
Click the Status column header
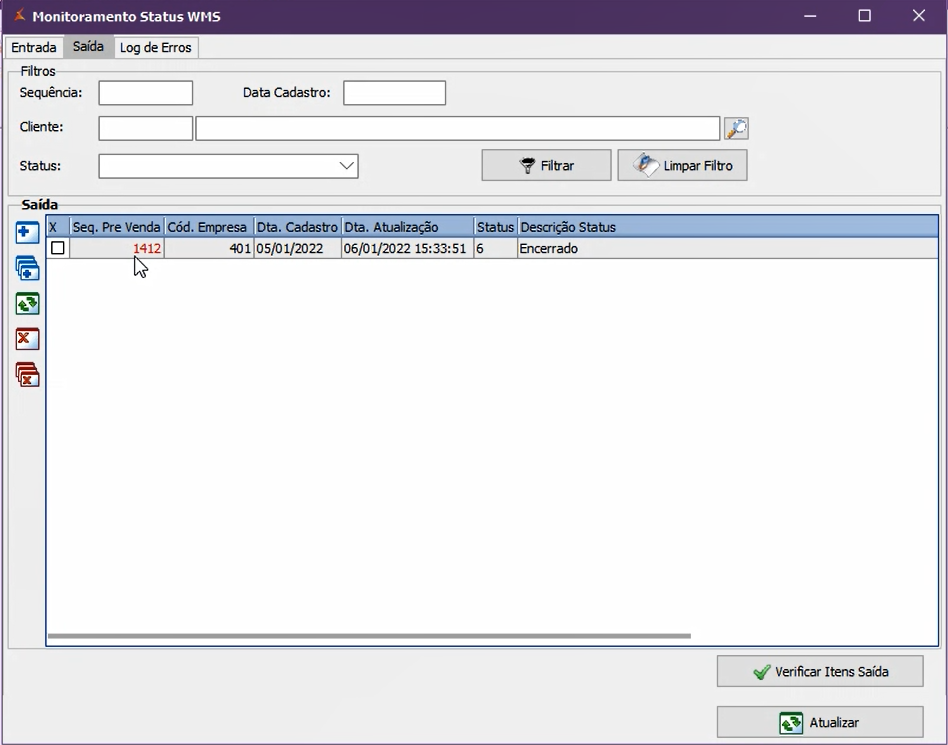coord(496,227)
